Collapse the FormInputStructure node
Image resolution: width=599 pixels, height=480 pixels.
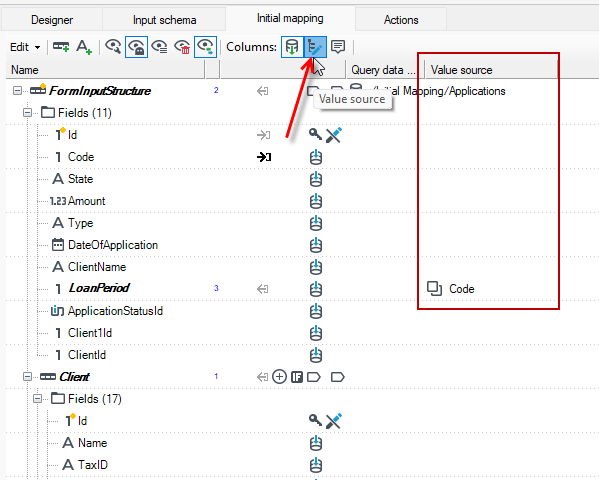[17, 91]
